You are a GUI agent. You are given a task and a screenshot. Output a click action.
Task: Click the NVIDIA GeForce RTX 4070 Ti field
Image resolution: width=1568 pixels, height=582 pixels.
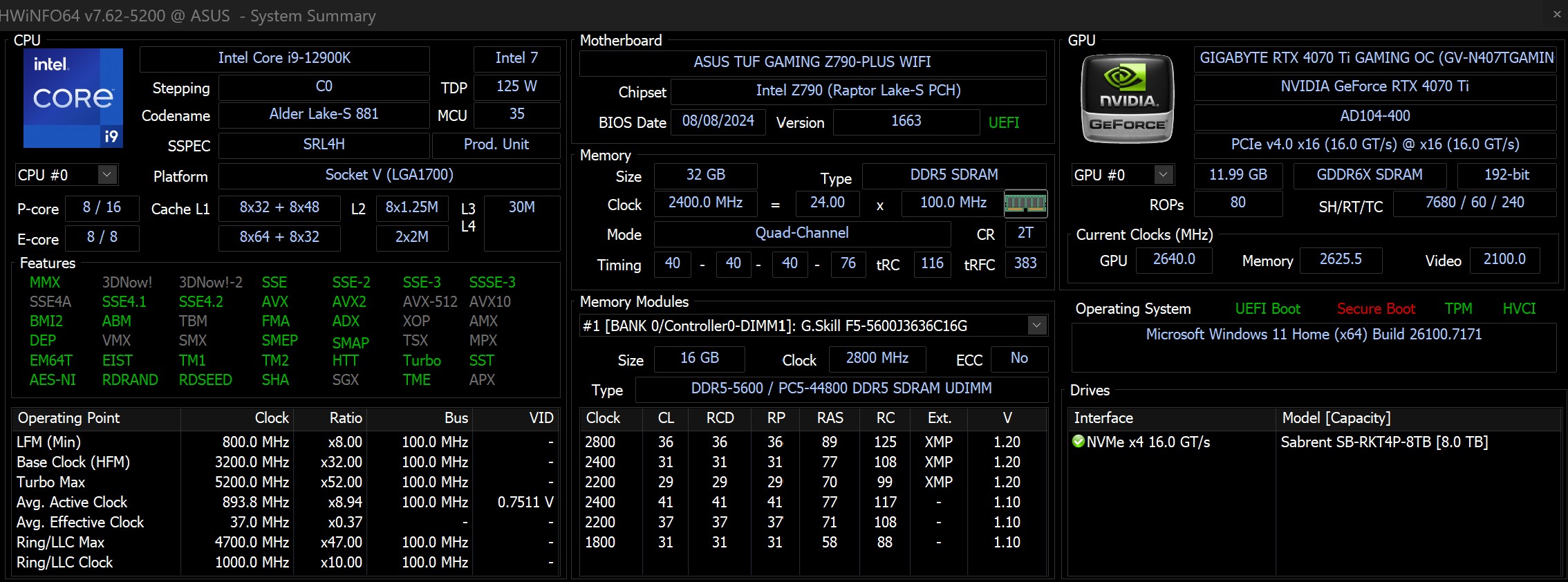coord(1374,86)
